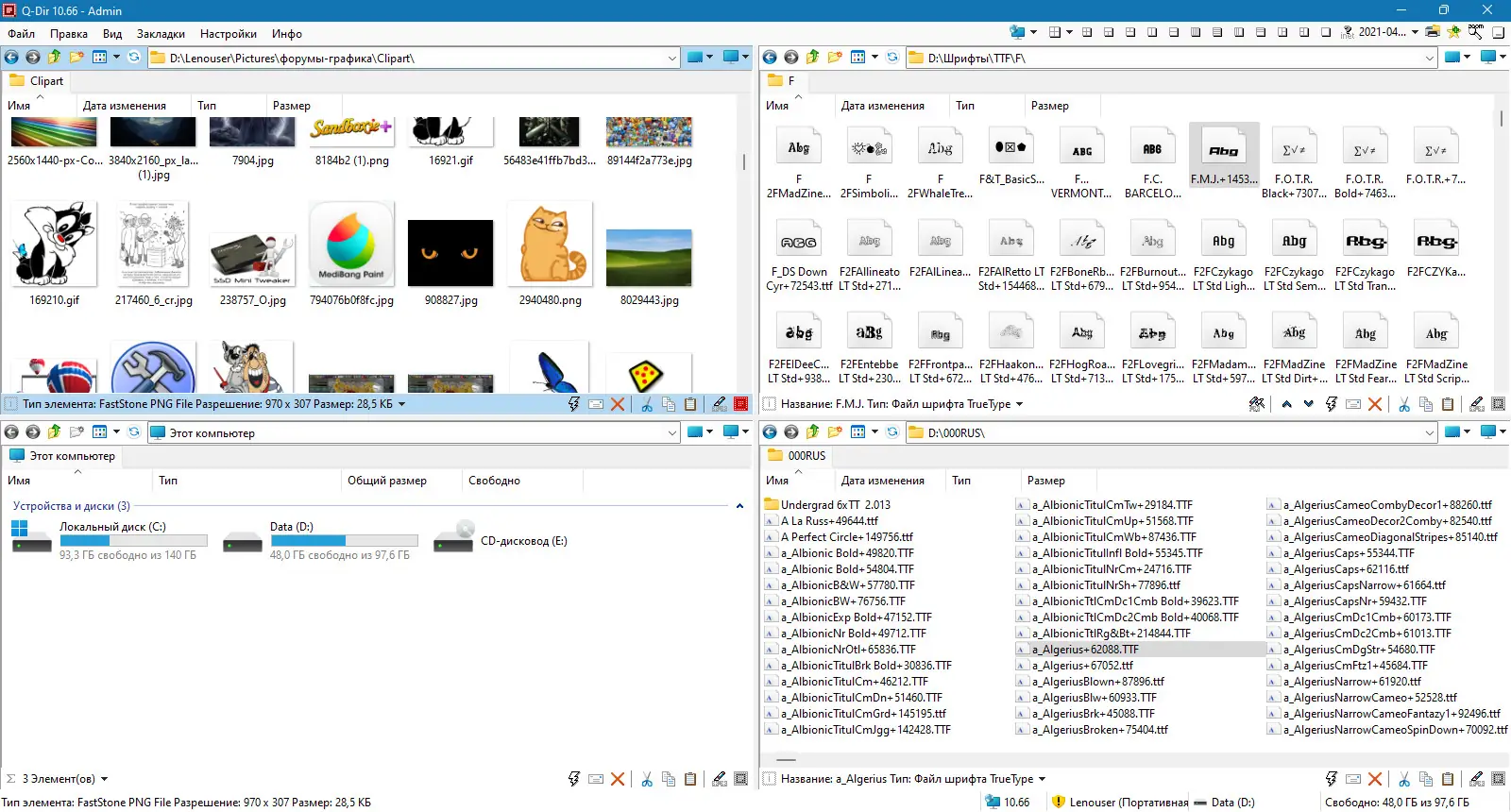Sort by Общий размер column
Screen dimensions: 1511x812
(387, 481)
